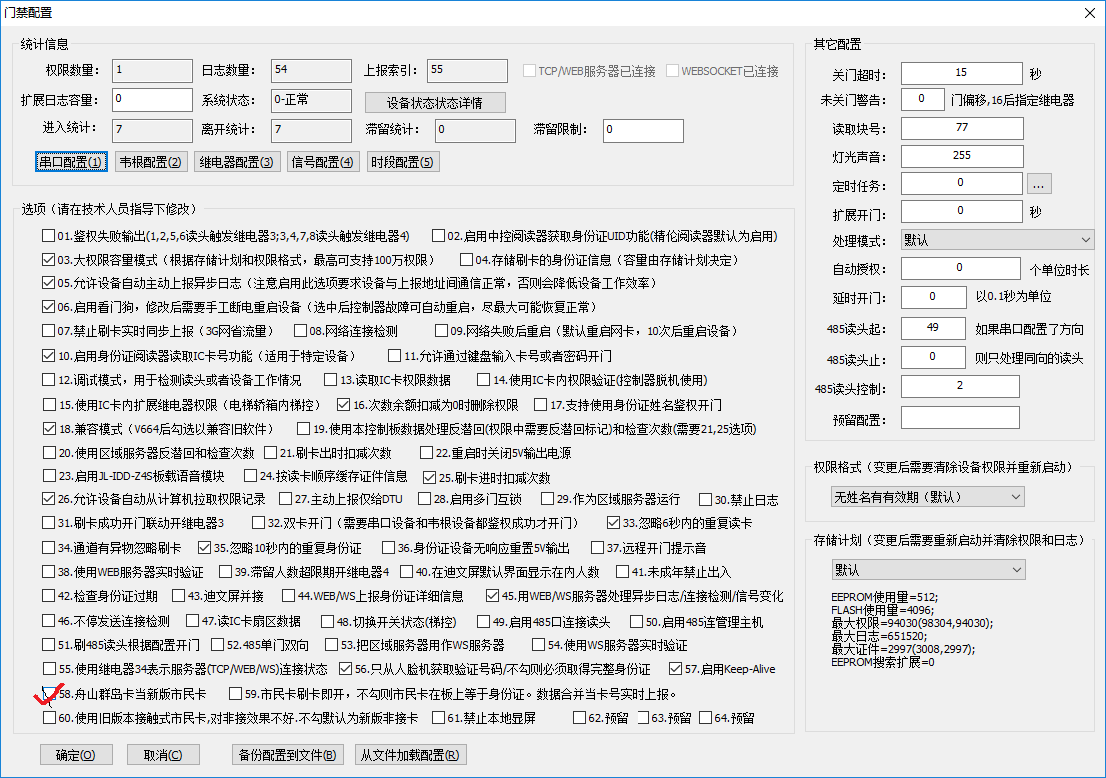
Task: Uncheck option 03.大权限容量模式
Action: point(49,260)
